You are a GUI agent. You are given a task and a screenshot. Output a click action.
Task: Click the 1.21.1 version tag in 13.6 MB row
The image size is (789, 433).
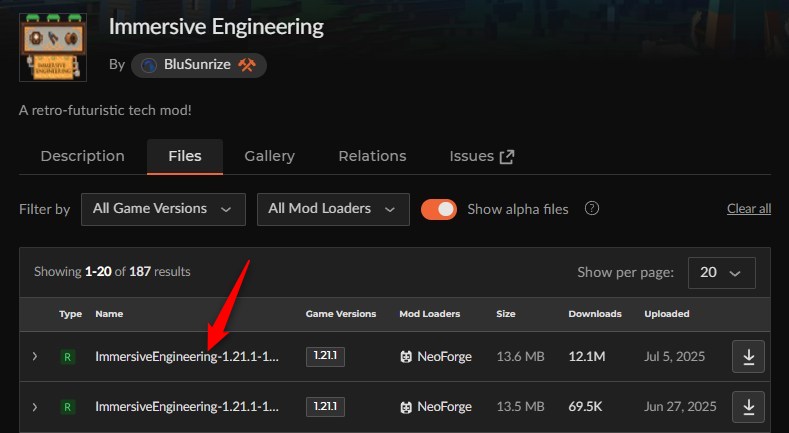click(x=325, y=356)
